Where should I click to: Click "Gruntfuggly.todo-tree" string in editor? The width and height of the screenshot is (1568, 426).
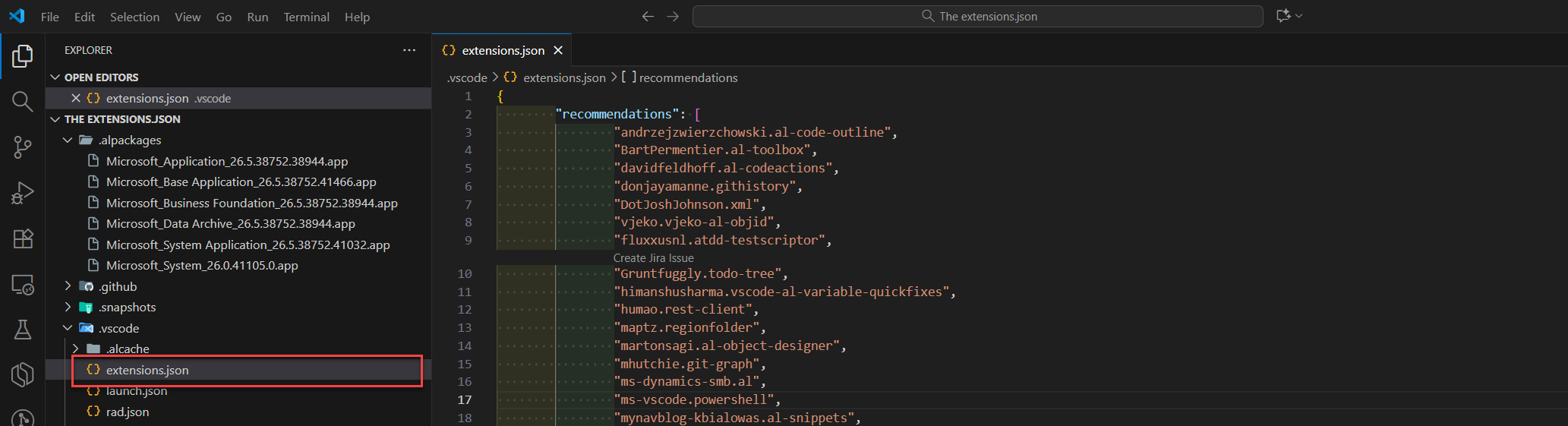(697, 273)
